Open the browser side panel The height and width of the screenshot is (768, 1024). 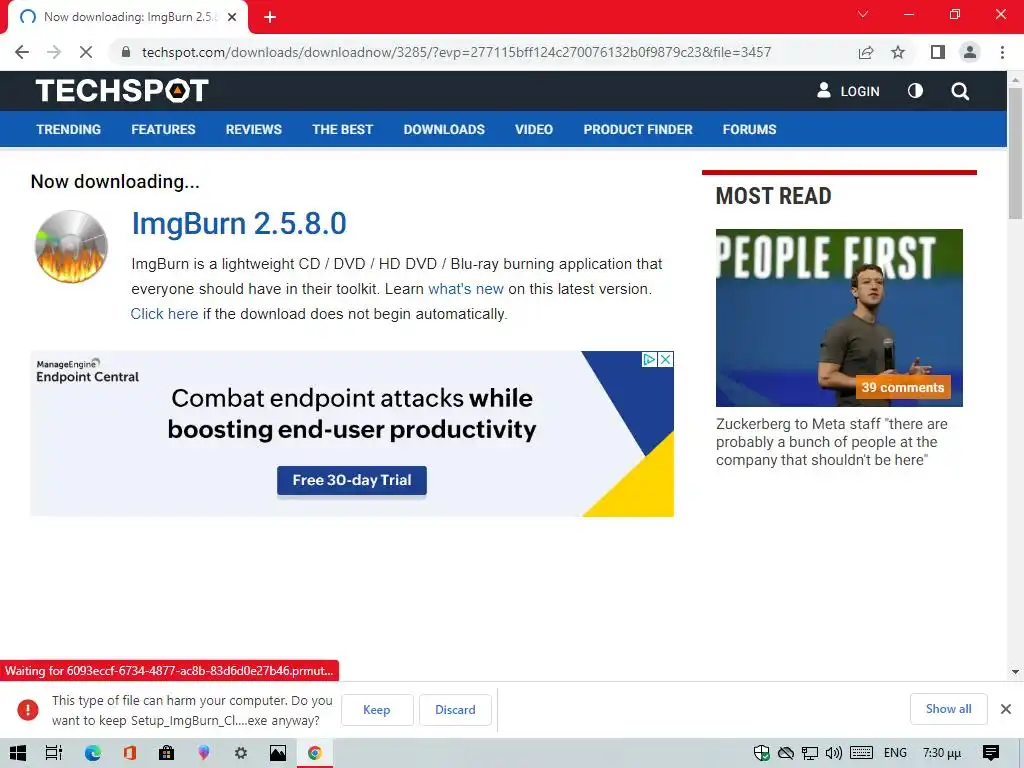938,52
